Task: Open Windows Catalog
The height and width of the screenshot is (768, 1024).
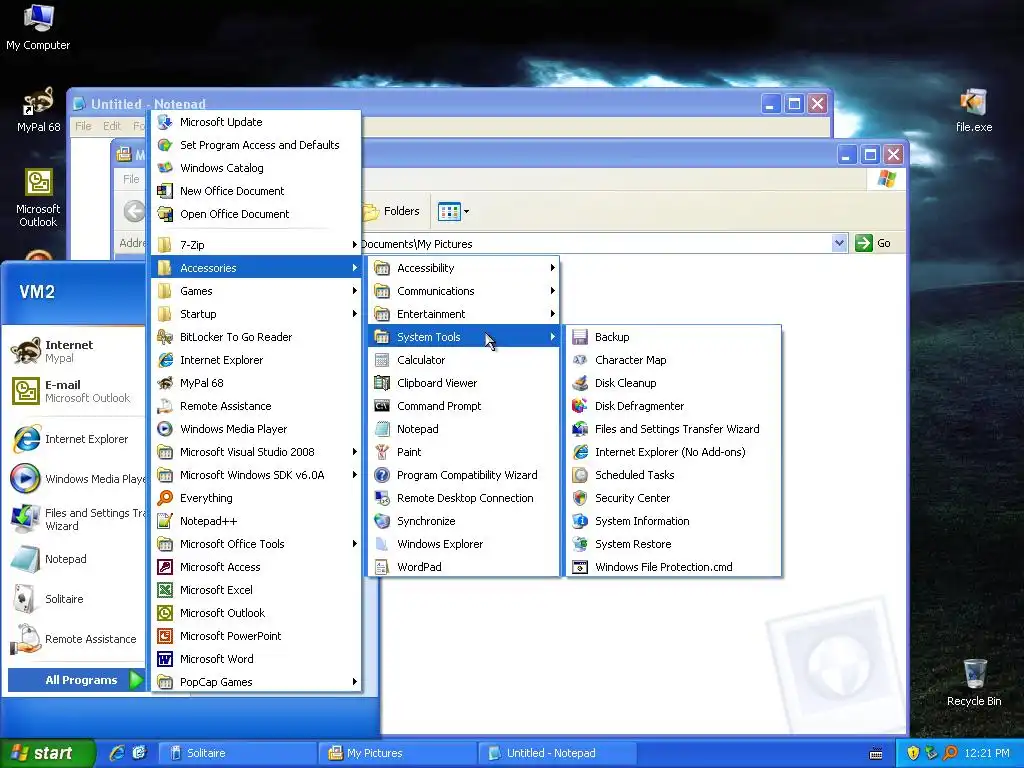Action: 256,168
